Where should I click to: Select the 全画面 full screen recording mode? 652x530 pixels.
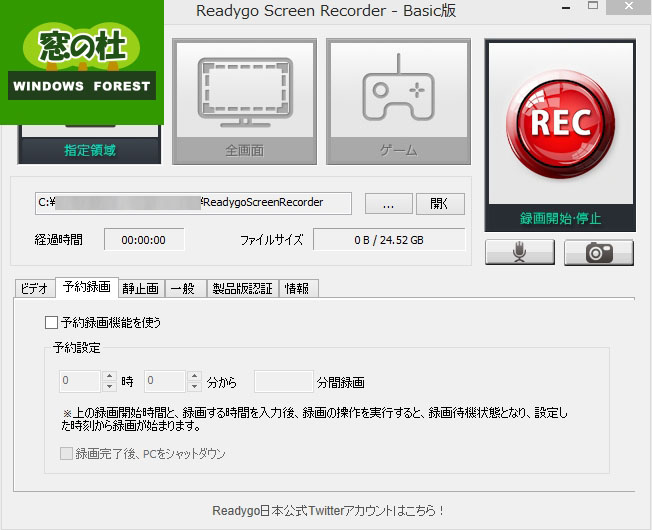point(244,102)
